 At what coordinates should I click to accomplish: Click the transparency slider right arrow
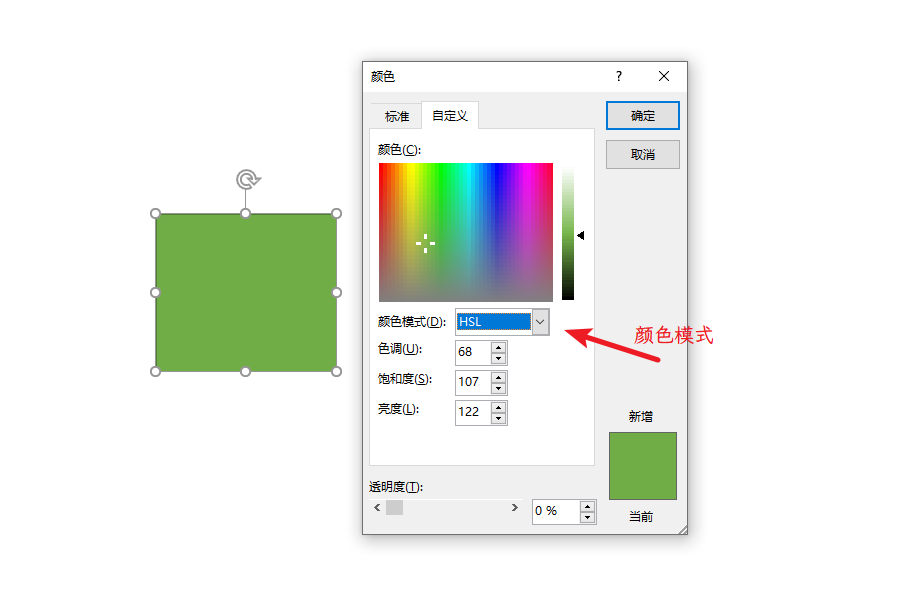(x=514, y=507)
